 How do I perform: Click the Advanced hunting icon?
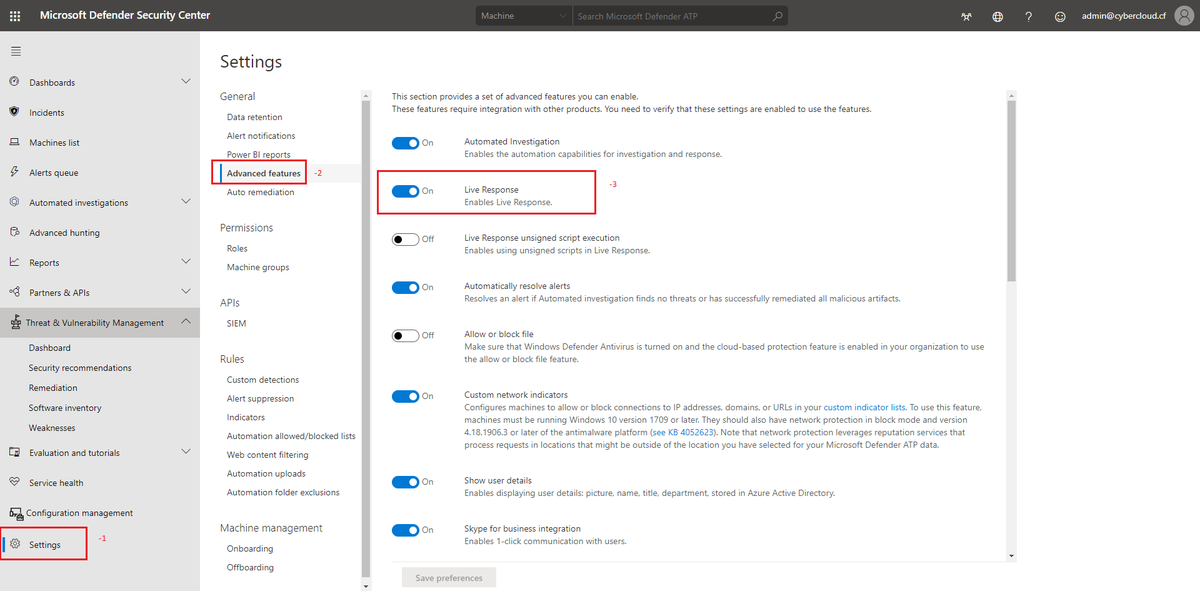pyautogui.click(x=14, y=232)
